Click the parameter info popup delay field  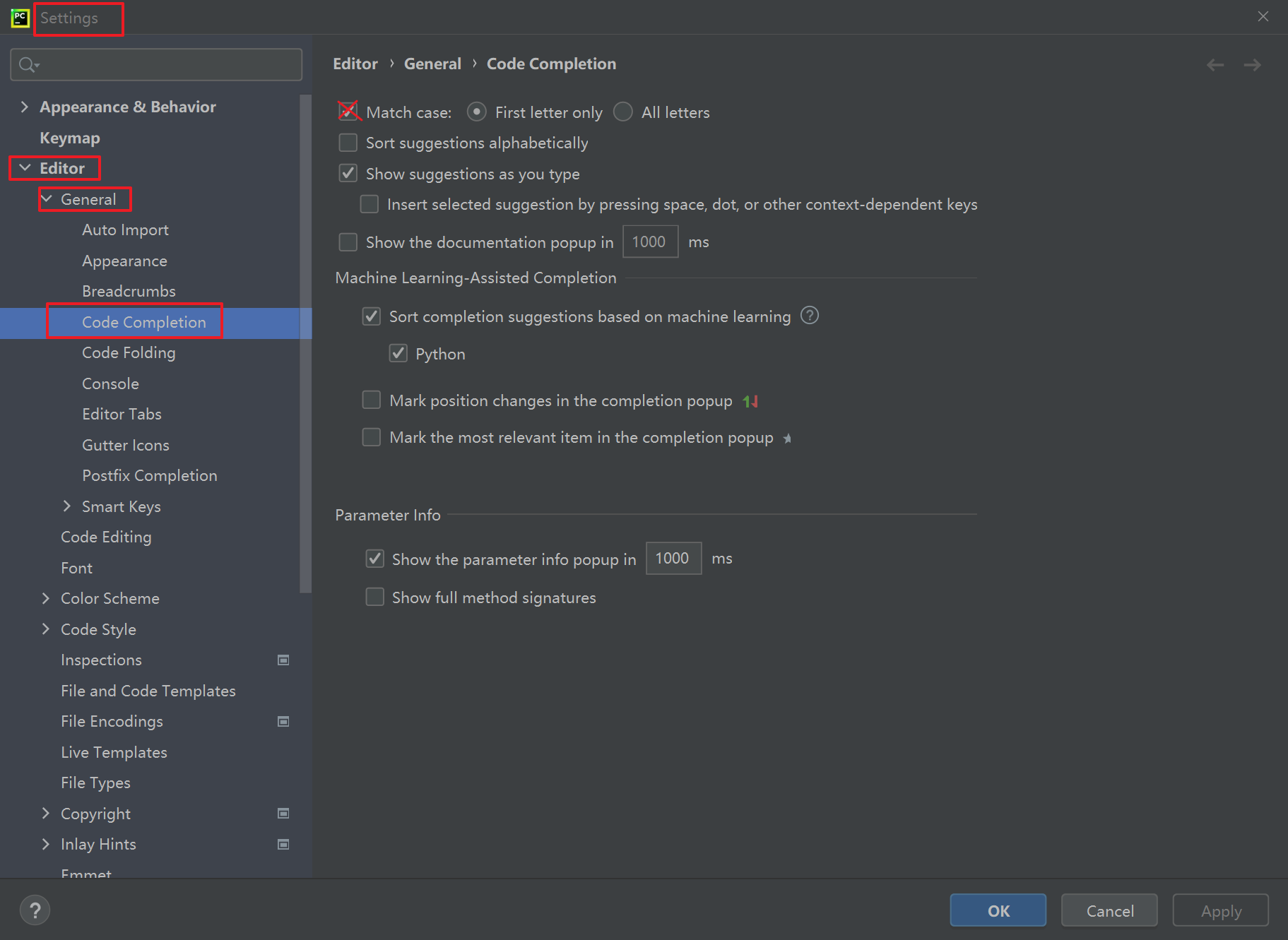pyautogui.click(x=673, y=559)
